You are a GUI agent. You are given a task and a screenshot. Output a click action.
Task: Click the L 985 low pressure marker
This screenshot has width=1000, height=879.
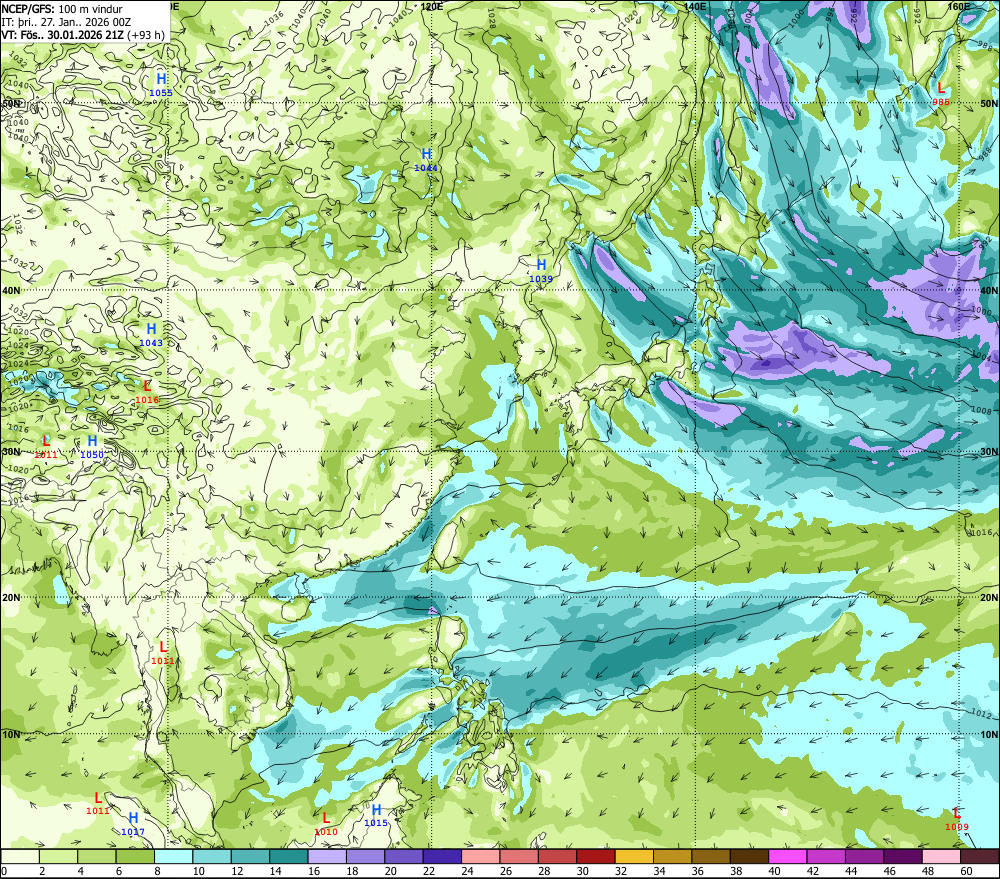941,94
